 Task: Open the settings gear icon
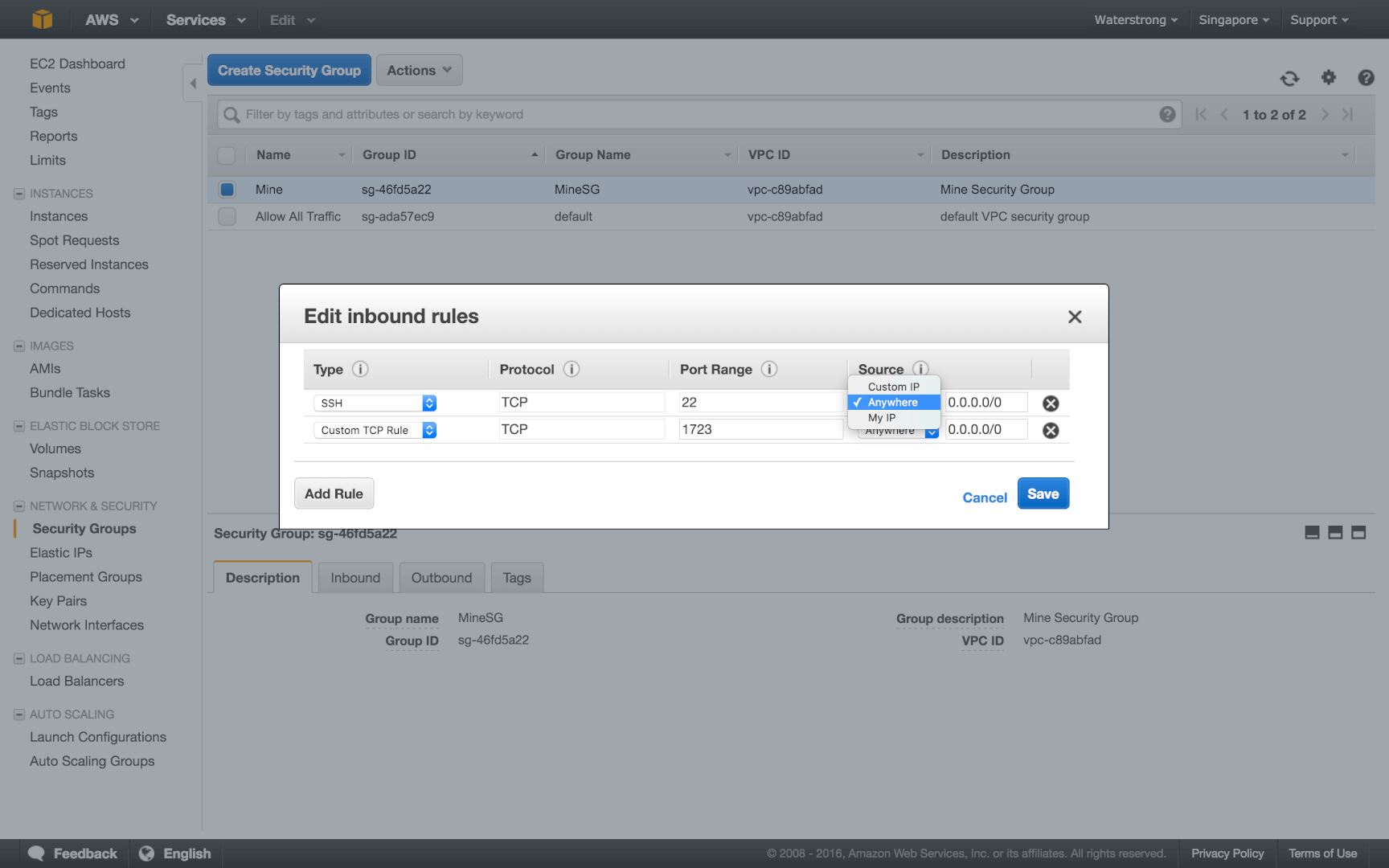coord(1329,77)
